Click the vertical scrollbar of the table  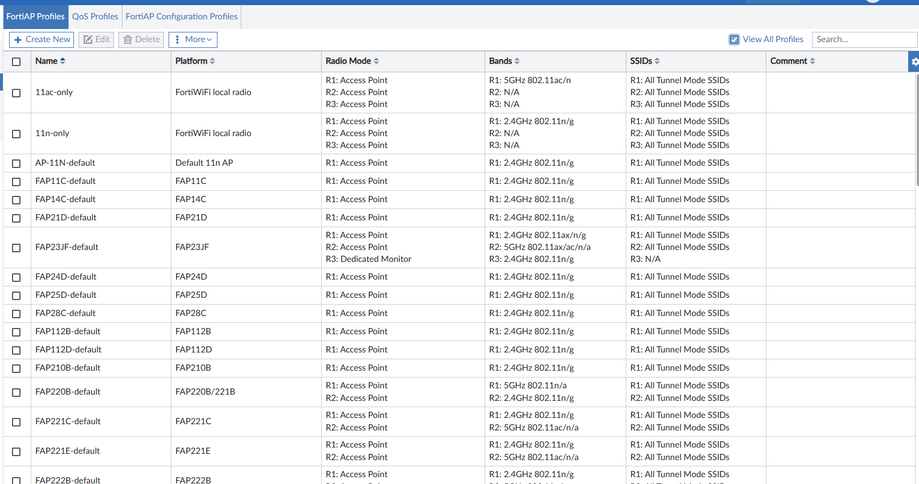(917, 129)
